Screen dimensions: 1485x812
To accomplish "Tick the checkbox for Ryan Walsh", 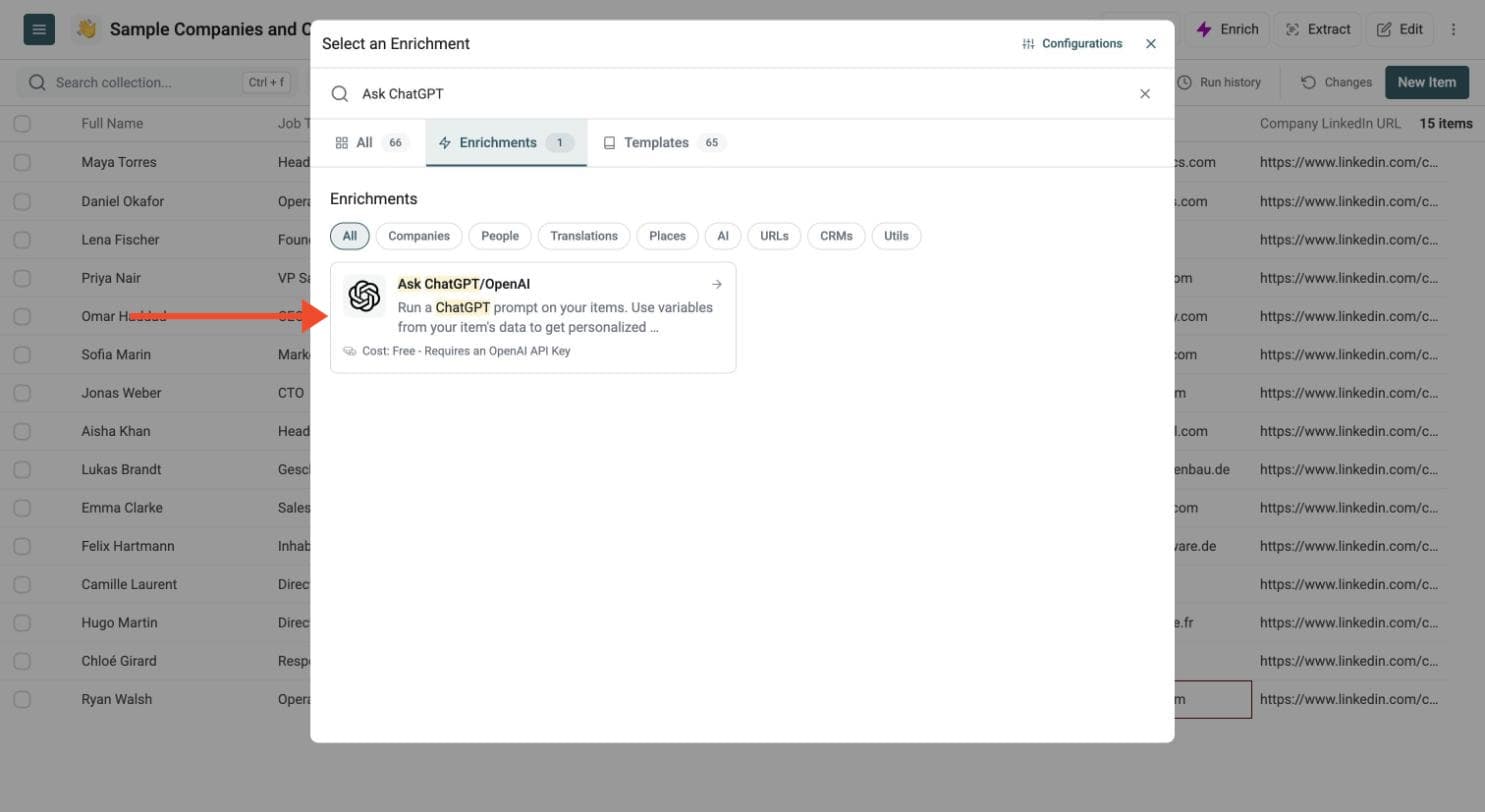I will point(22,699).
